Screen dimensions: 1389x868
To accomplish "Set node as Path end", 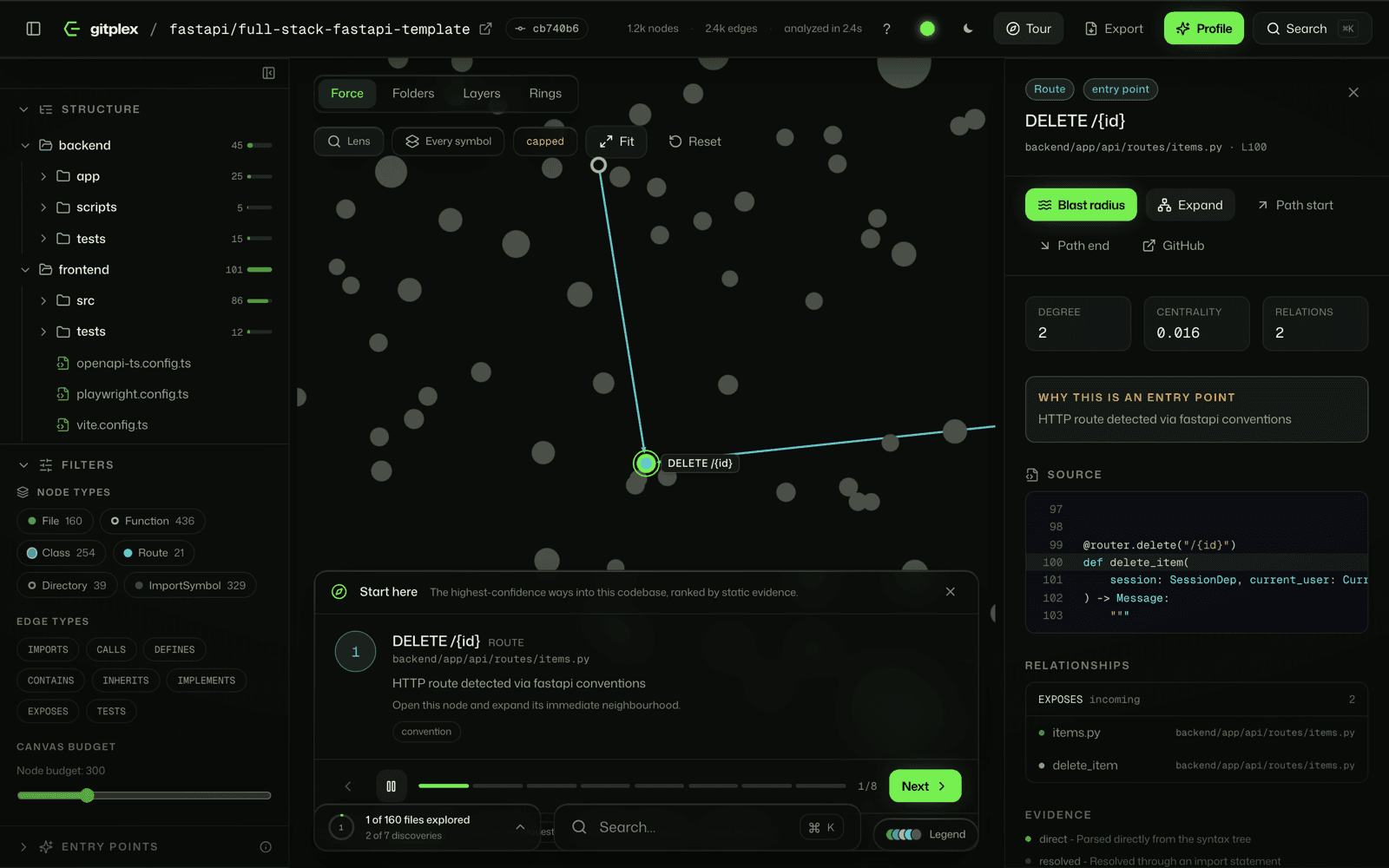I will [1074, 246].
